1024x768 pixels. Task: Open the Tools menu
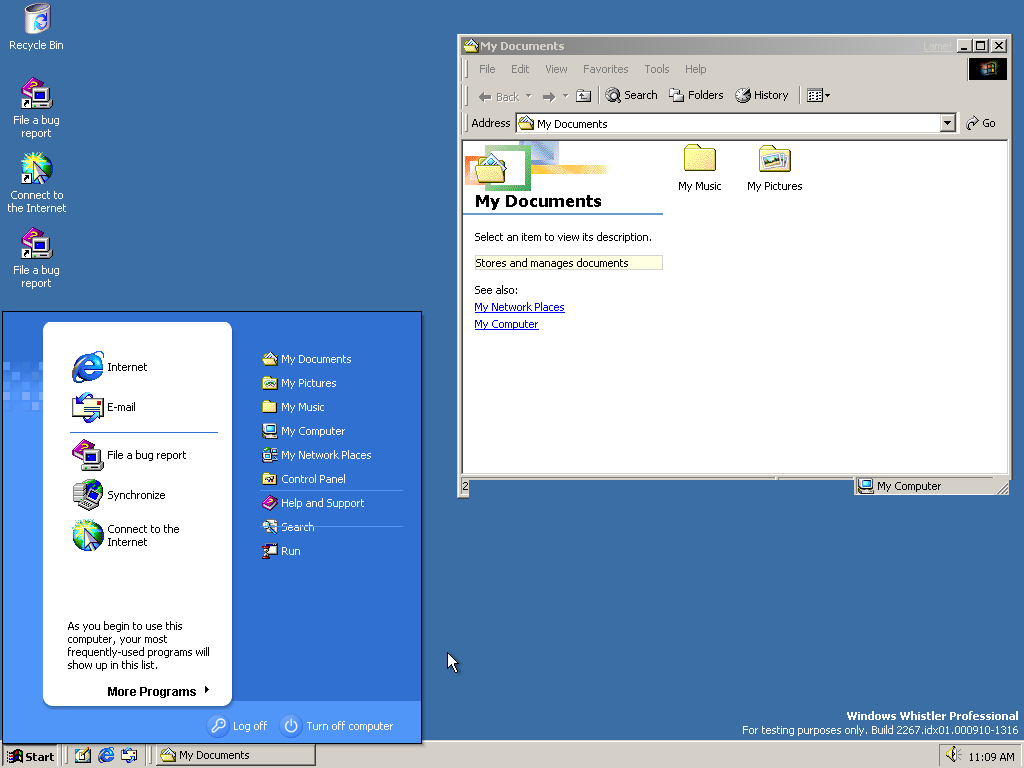656,69
